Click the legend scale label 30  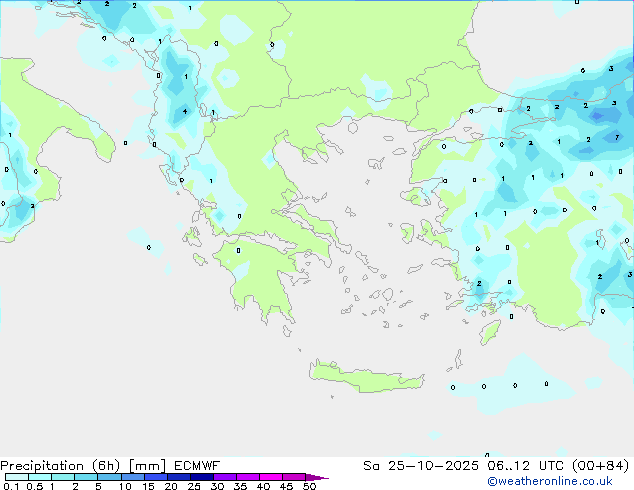pyautogui.click(x=217, y=486)
